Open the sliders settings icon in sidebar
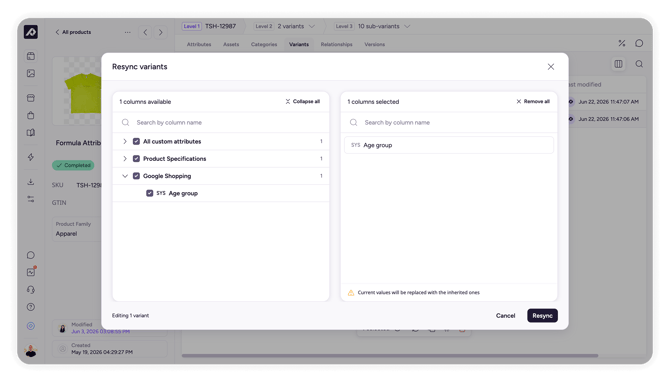 31,199
